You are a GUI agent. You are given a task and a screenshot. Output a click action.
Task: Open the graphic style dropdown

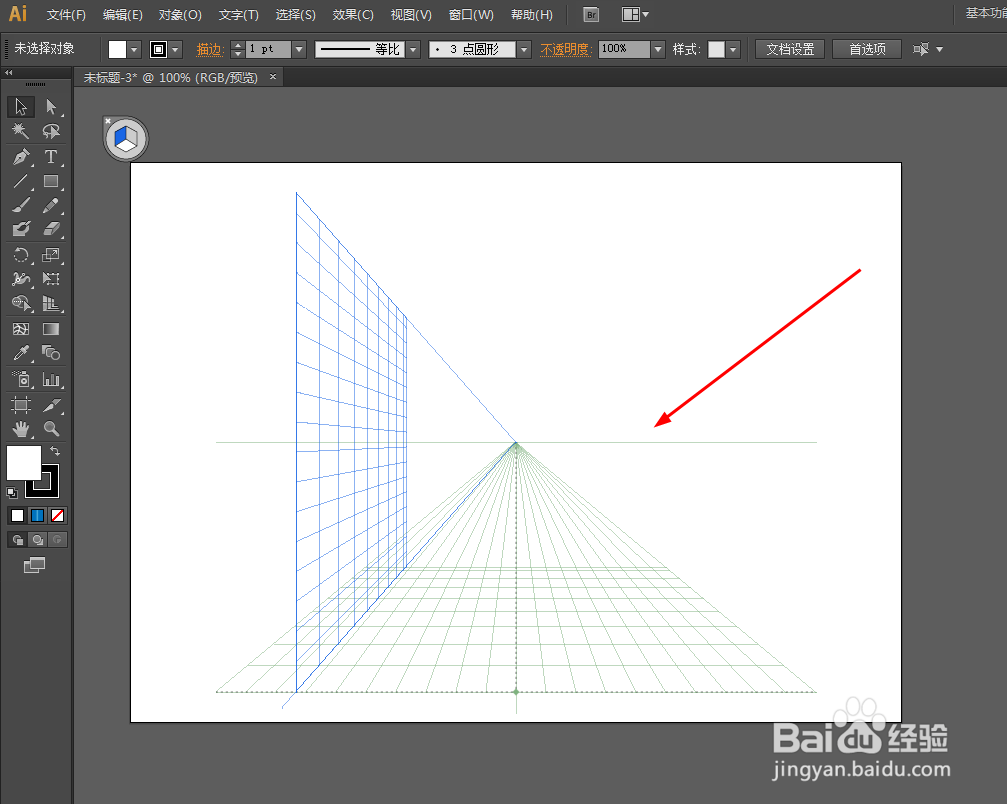(733, 49)
